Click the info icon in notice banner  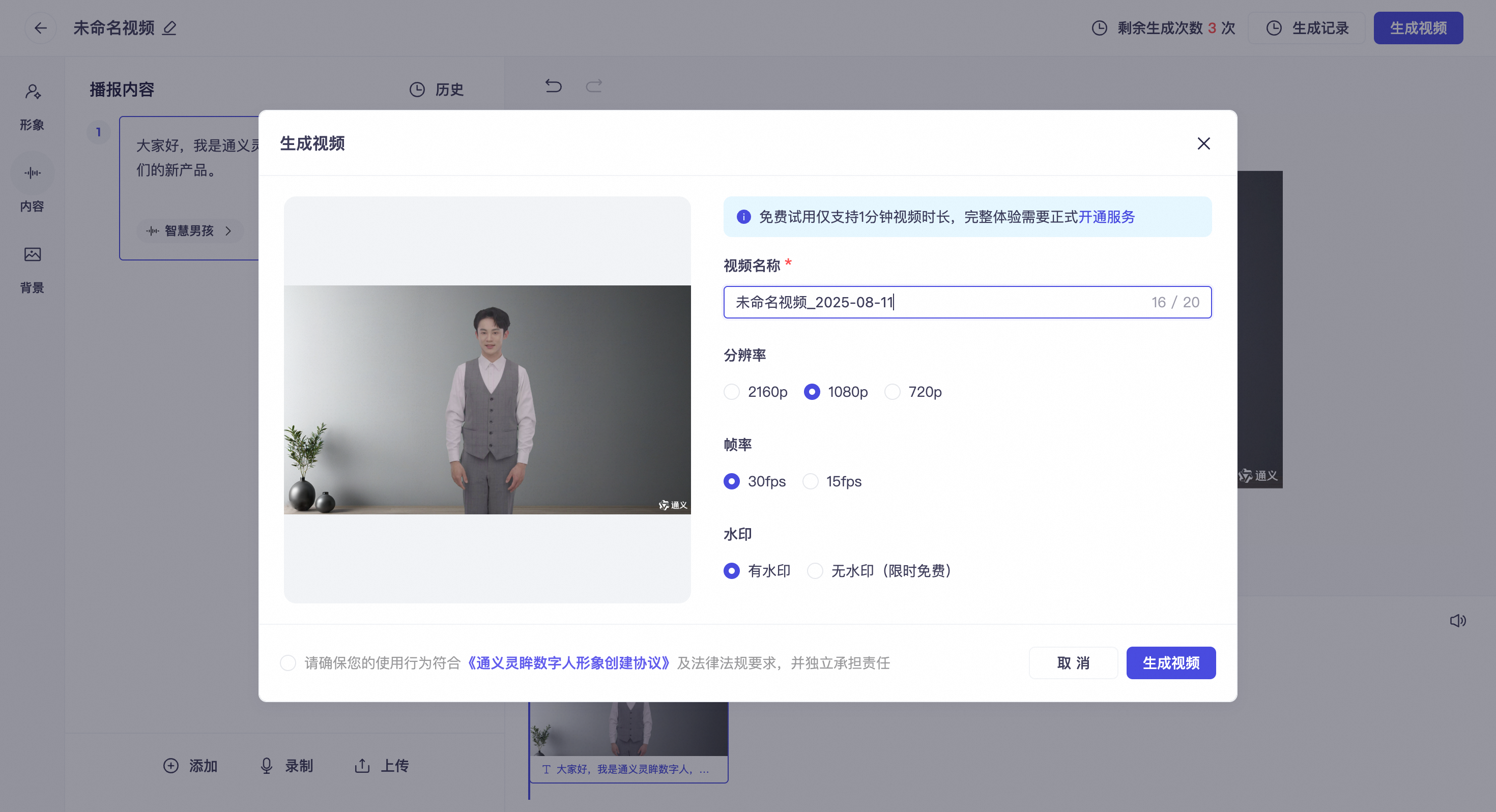743,217
